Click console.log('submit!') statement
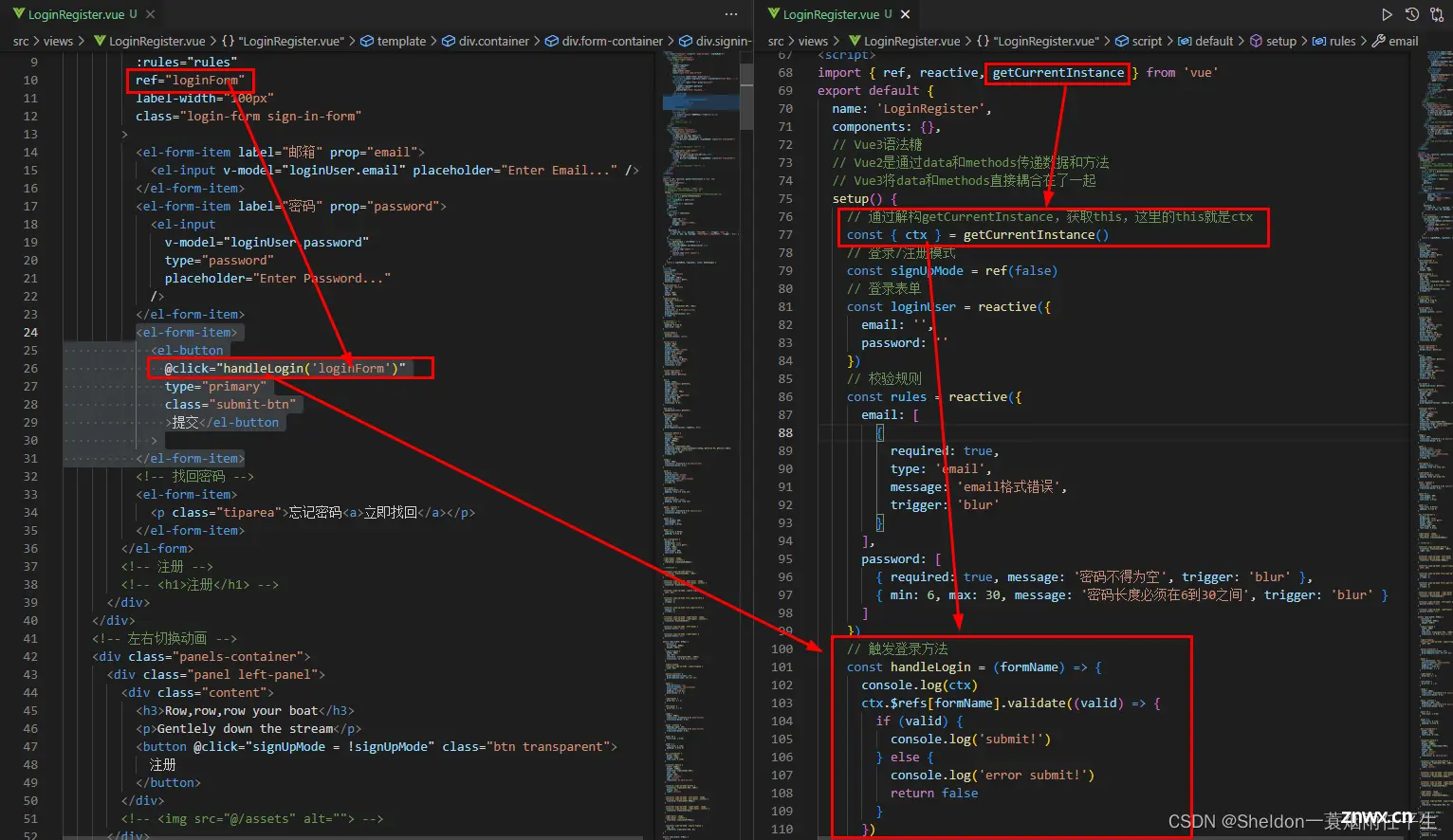 tap(970, 740)
